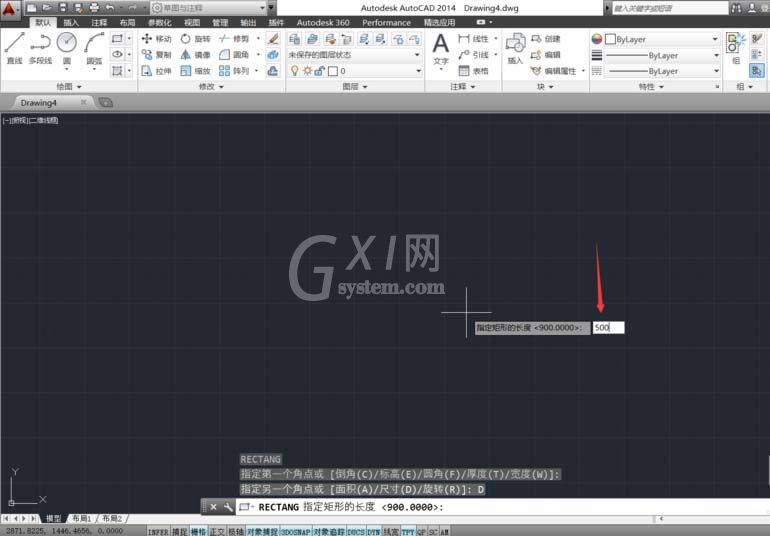This screenshot has height=536, width=770.
Task: Expand the Layers (图层) panel
Action: (355, 86)
